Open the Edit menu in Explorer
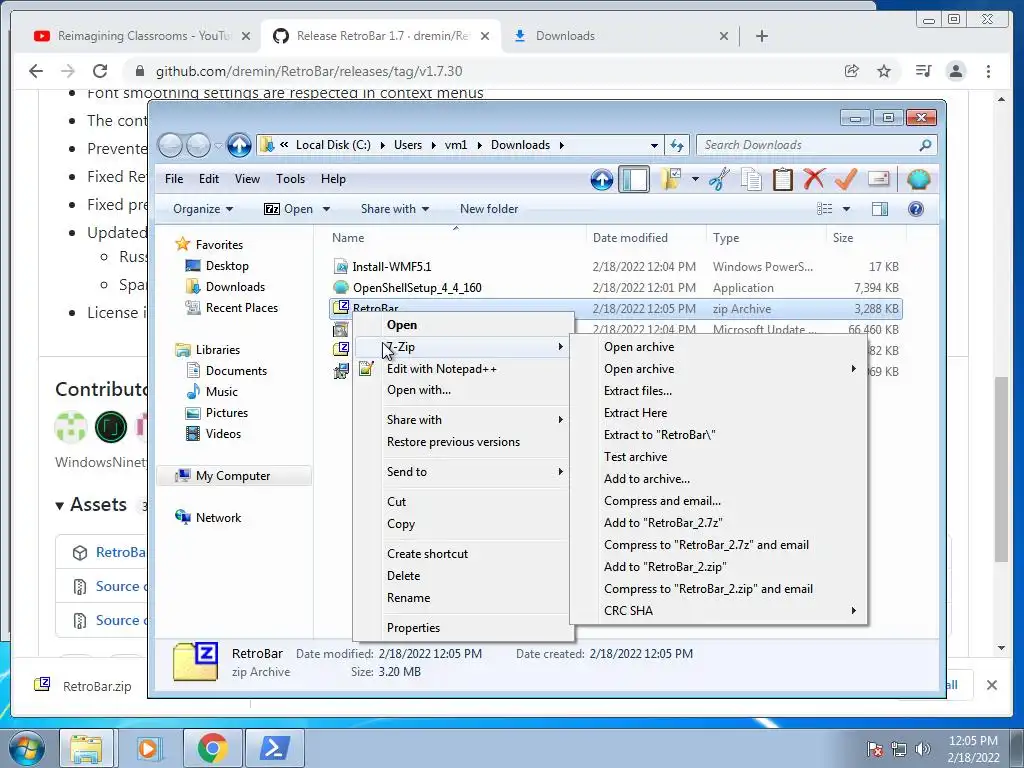The width and height of the screenshot is (1024, 768). point(209,179)
